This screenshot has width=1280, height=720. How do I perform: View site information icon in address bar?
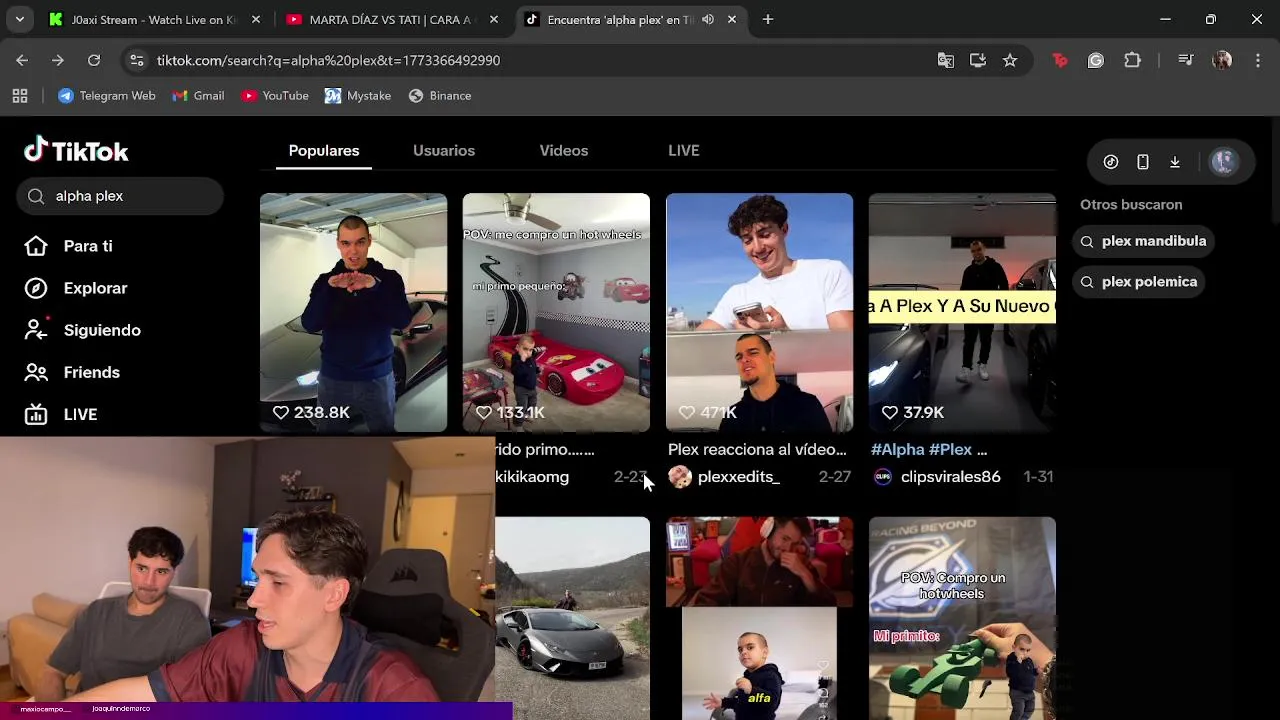pyautogui.click(x=137, y=60)
